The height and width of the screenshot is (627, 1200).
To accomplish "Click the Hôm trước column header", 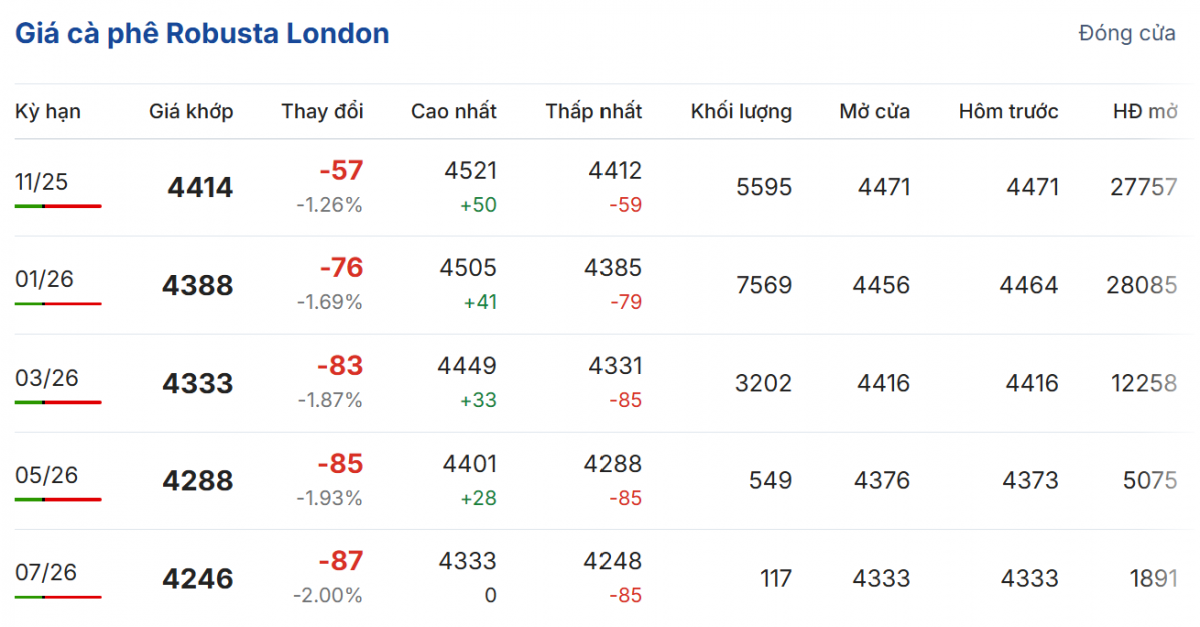I will 1008,112.
